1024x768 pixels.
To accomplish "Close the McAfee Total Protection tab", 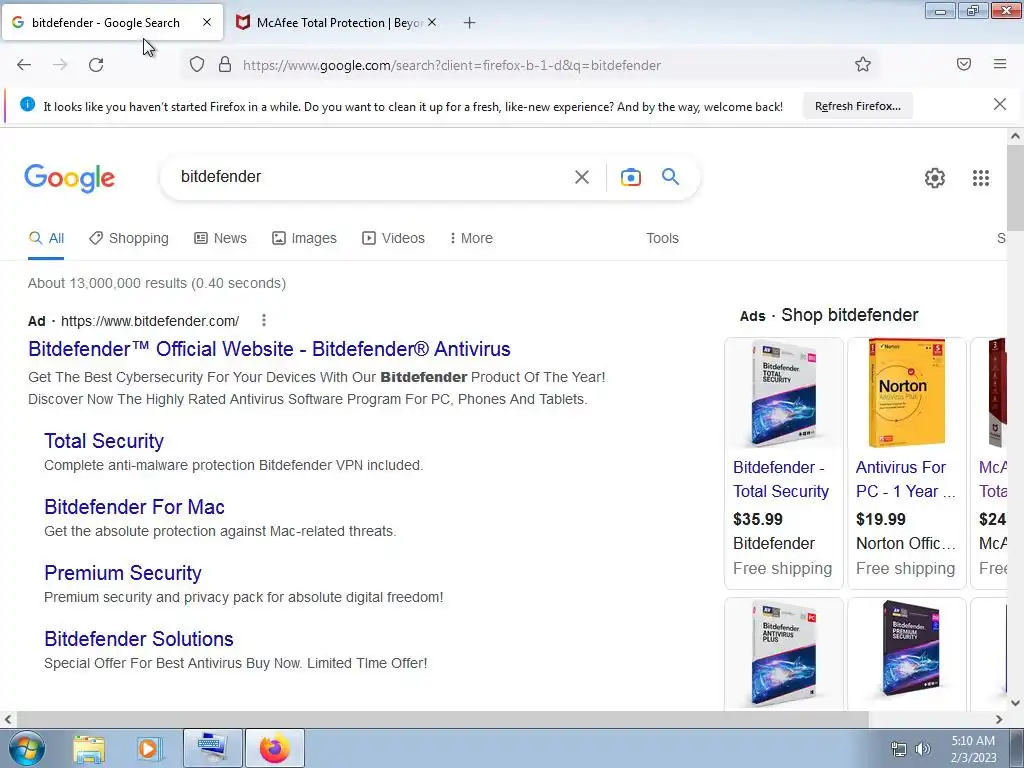I will tap(432, 22).
